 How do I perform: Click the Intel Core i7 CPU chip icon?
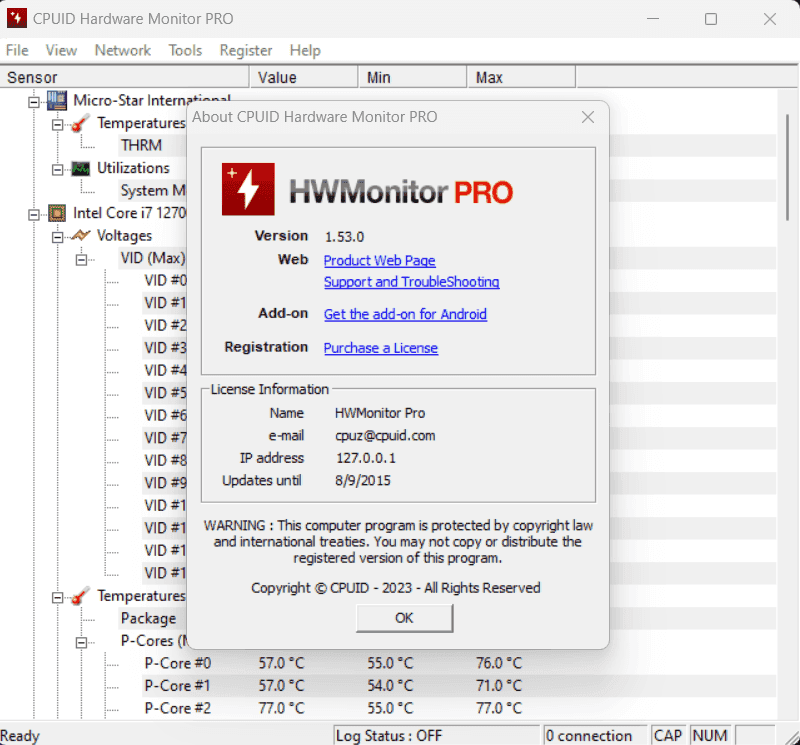[x=57, y=213]
